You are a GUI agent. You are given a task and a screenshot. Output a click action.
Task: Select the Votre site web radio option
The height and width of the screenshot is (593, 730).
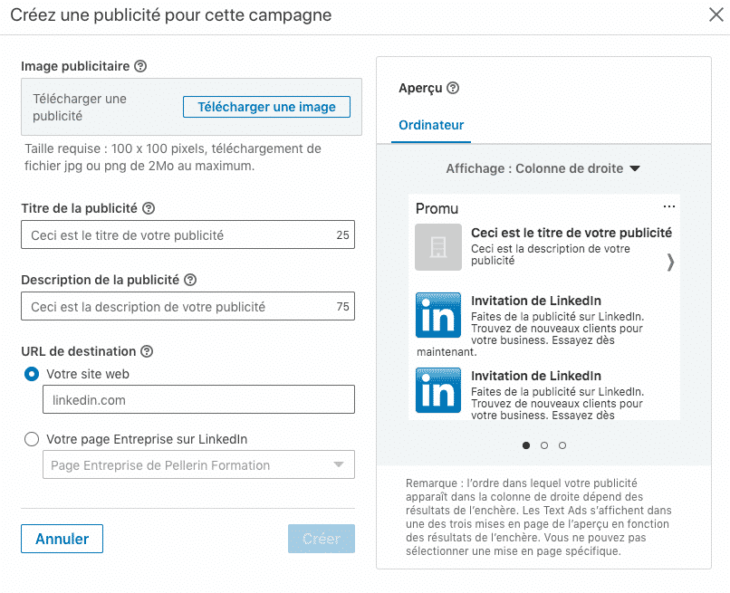coord(32,374)
